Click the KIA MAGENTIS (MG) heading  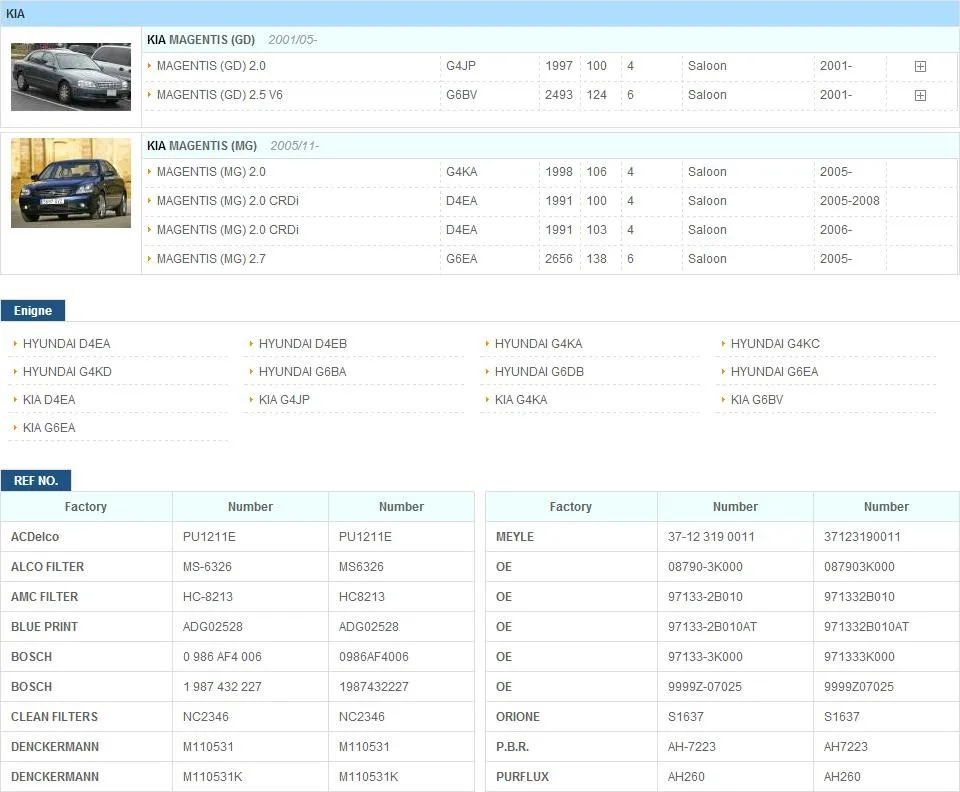[201, 146]
